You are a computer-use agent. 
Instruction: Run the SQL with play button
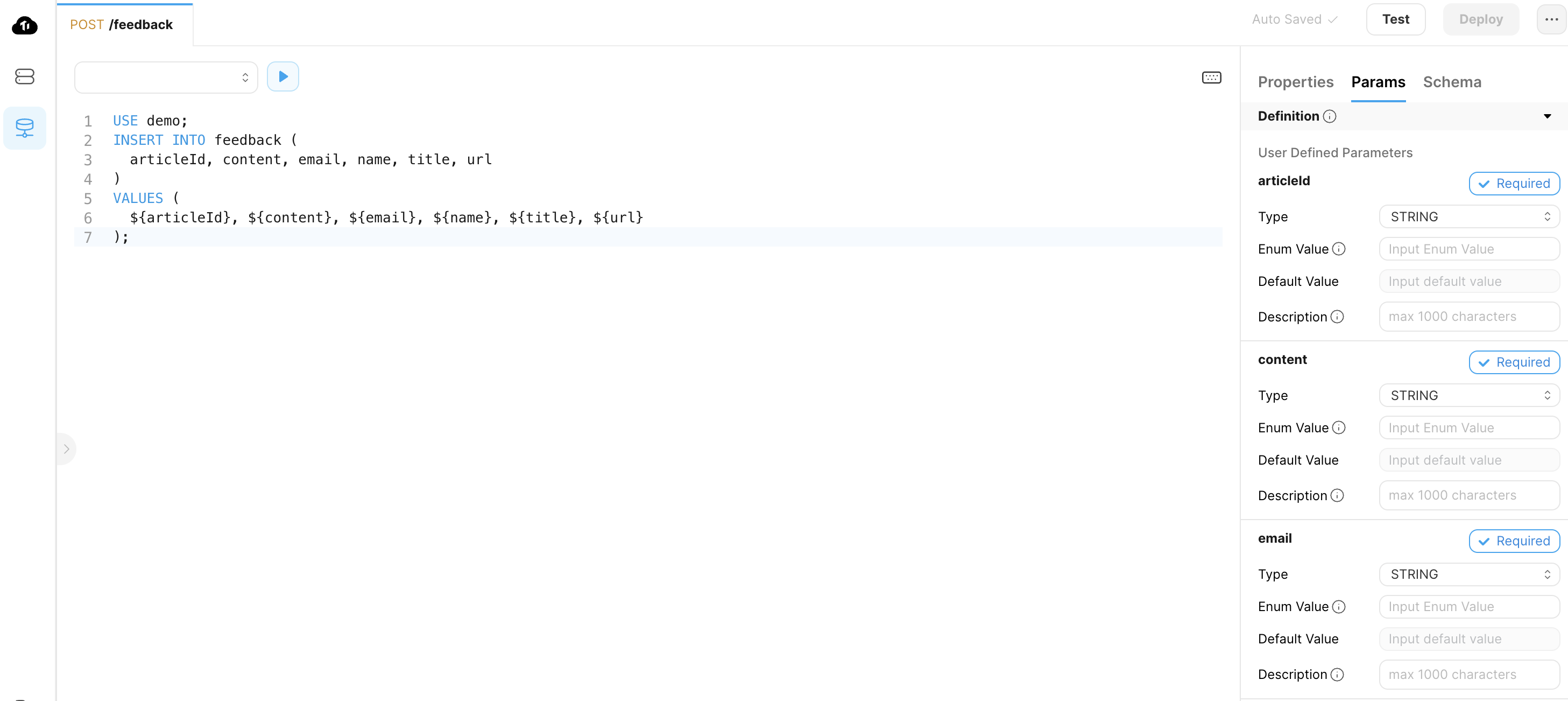pos(282,77)
